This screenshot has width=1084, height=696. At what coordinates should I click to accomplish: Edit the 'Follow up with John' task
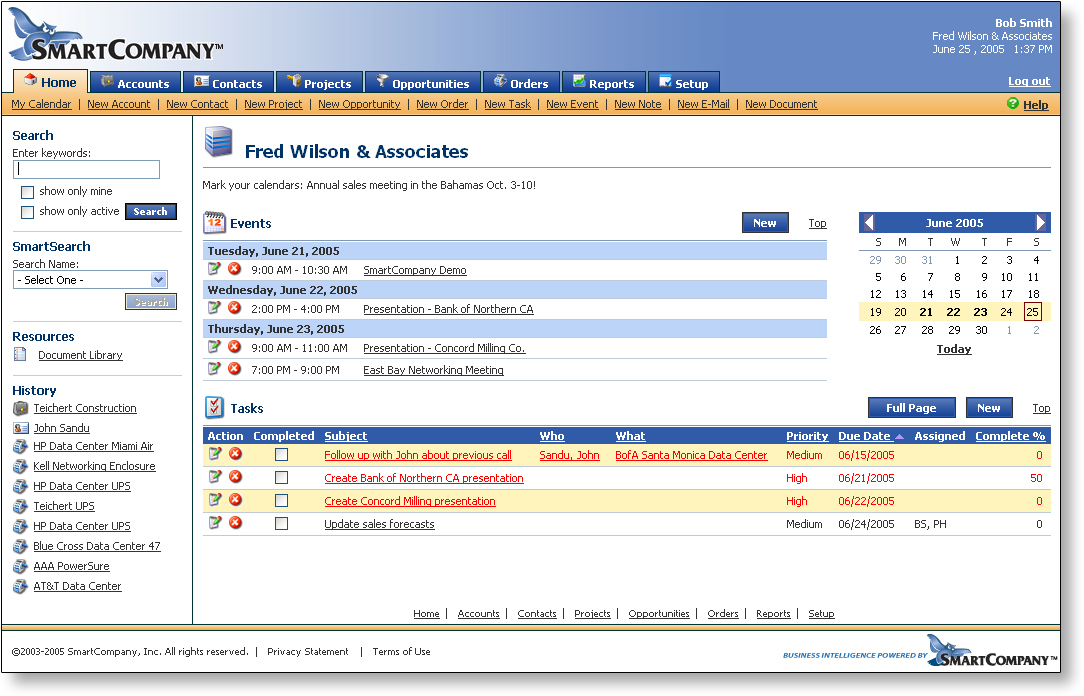[215, 453]
